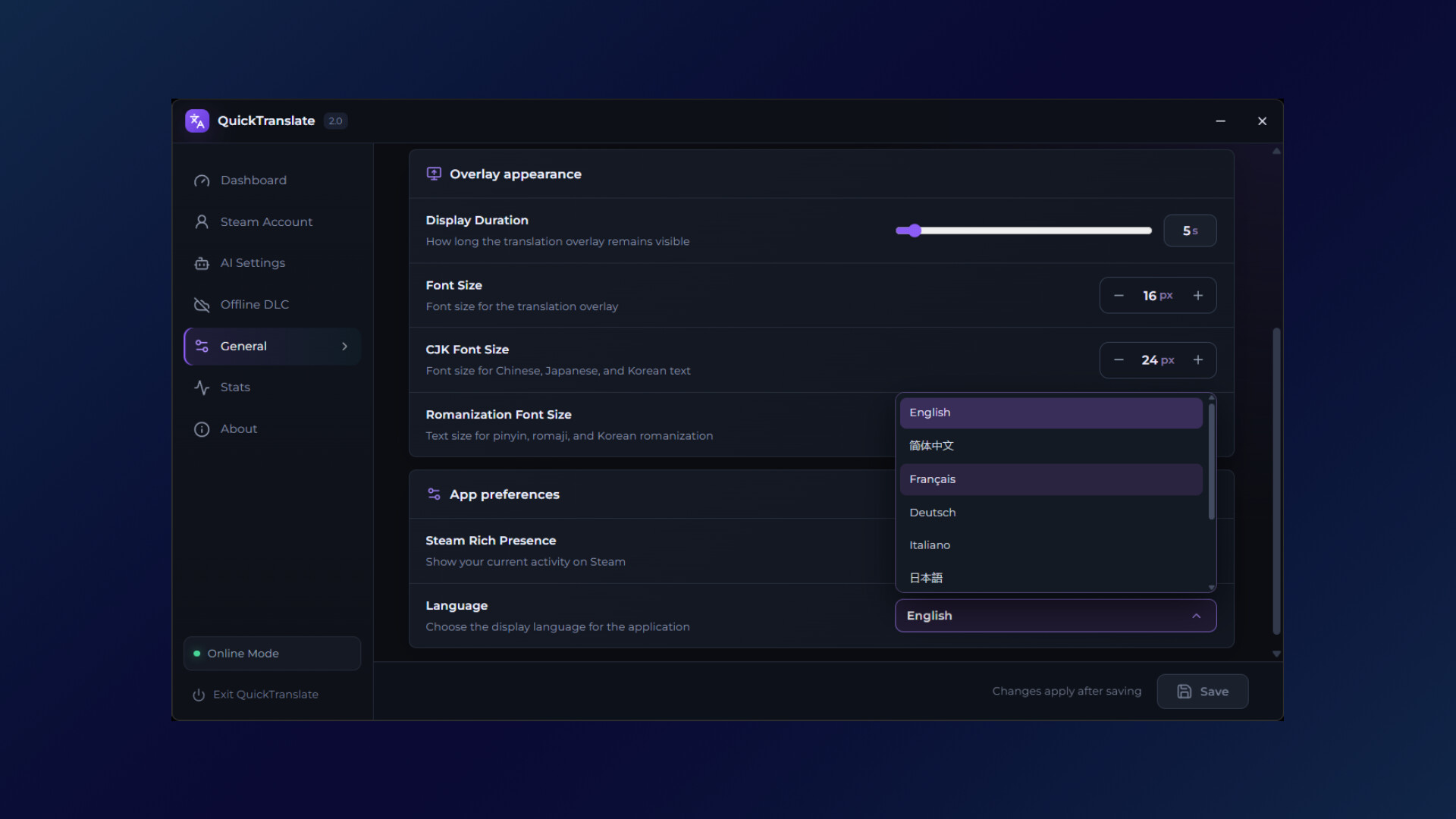This screenshot has width=1456, height=819.
Task: Click the Overlay appearance monitor icon
Action: coord(434,174)
